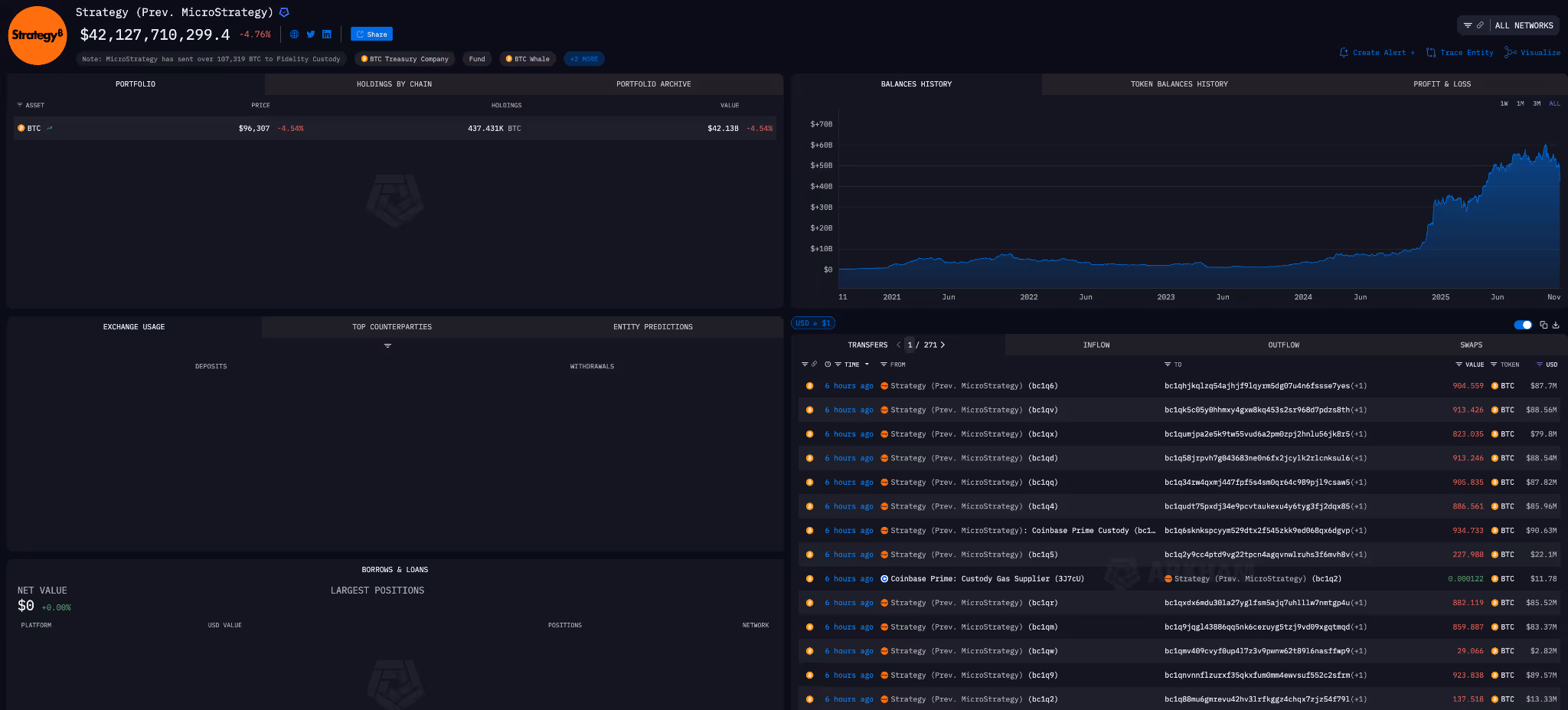Screen dimensions: 1568x710
Task: Click Trace Entity
Action: coord(1460,53)
